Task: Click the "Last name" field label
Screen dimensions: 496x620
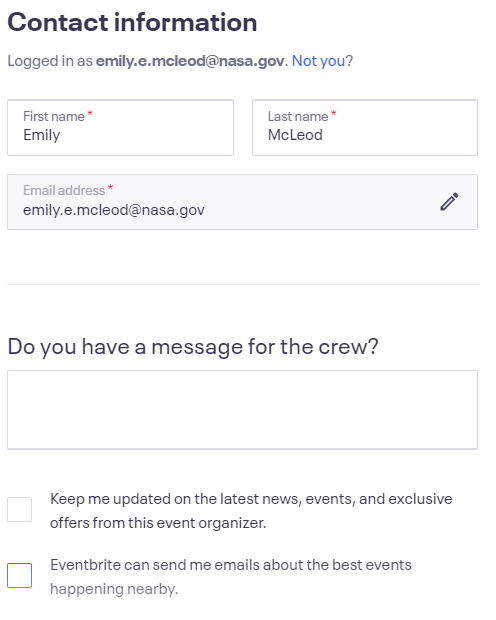Action: pyautogui.click(x=298, y=116)
